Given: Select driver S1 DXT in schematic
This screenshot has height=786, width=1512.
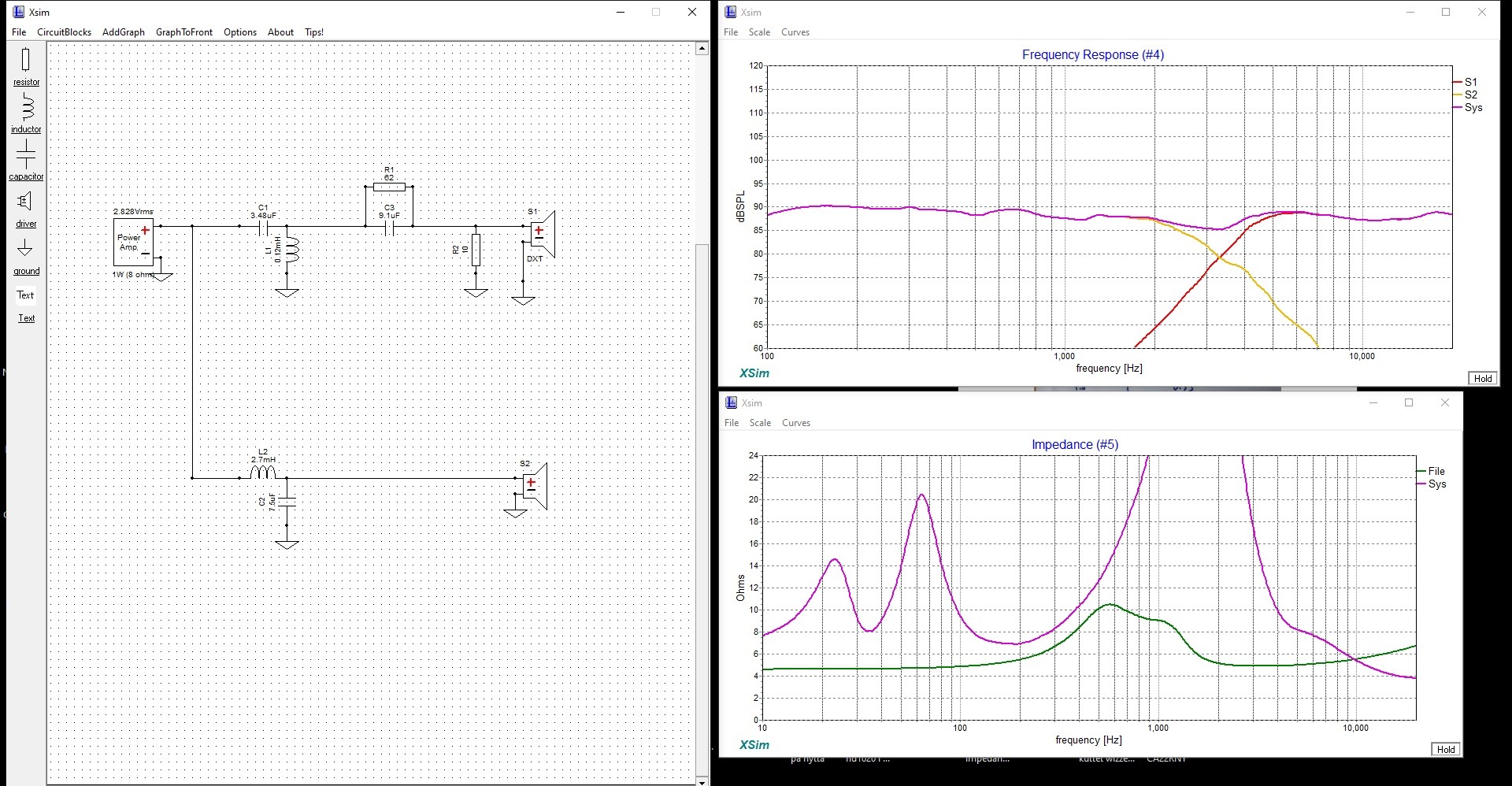Looking at the screenshot, I should point(542,234).
